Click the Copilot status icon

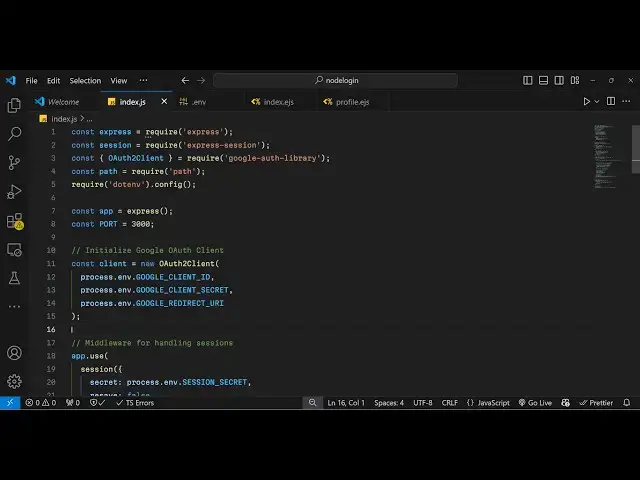(565, 403)
